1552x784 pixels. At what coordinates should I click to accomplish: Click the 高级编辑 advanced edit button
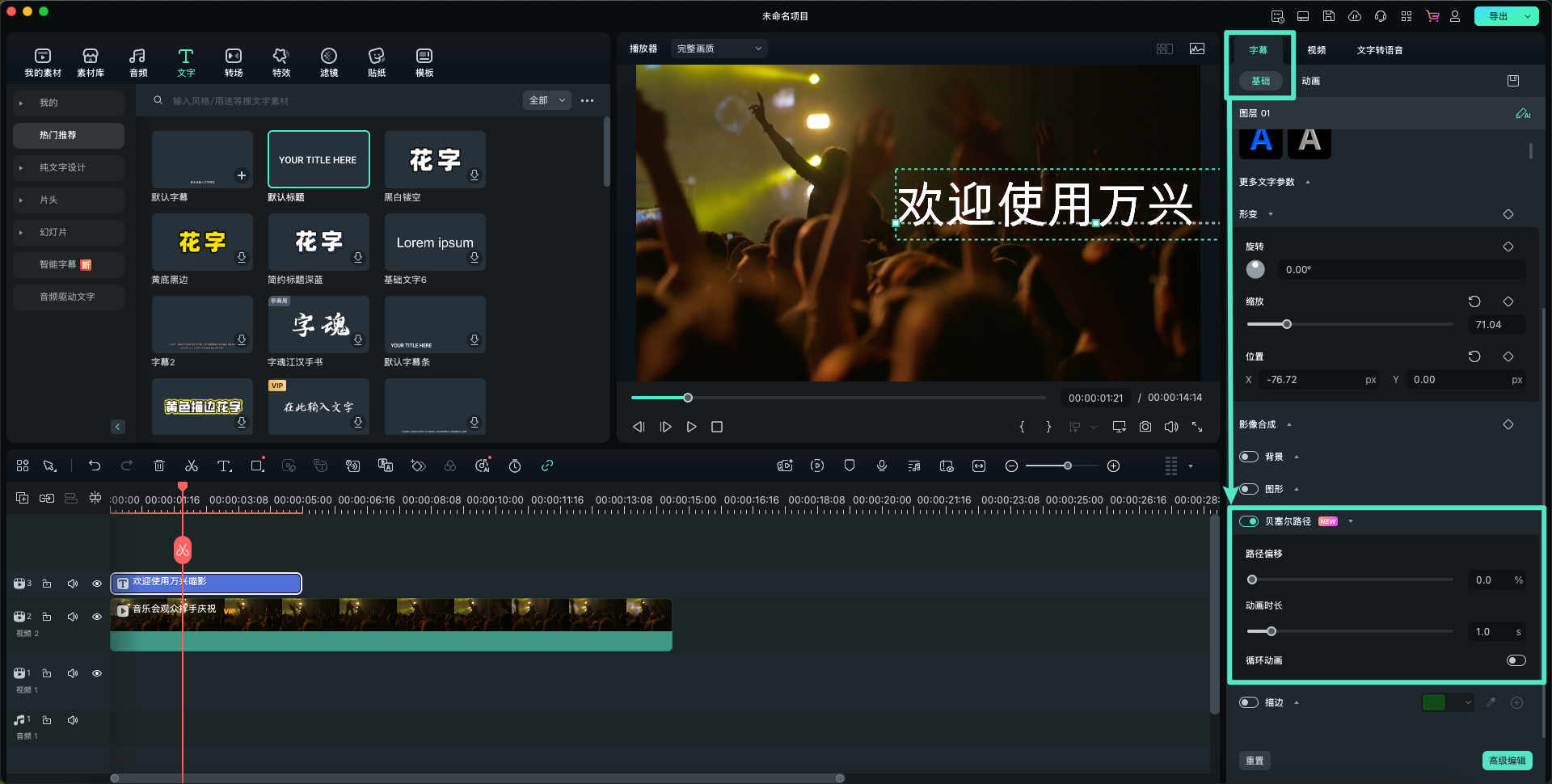pyautogui.click(x=1507, y=761)
